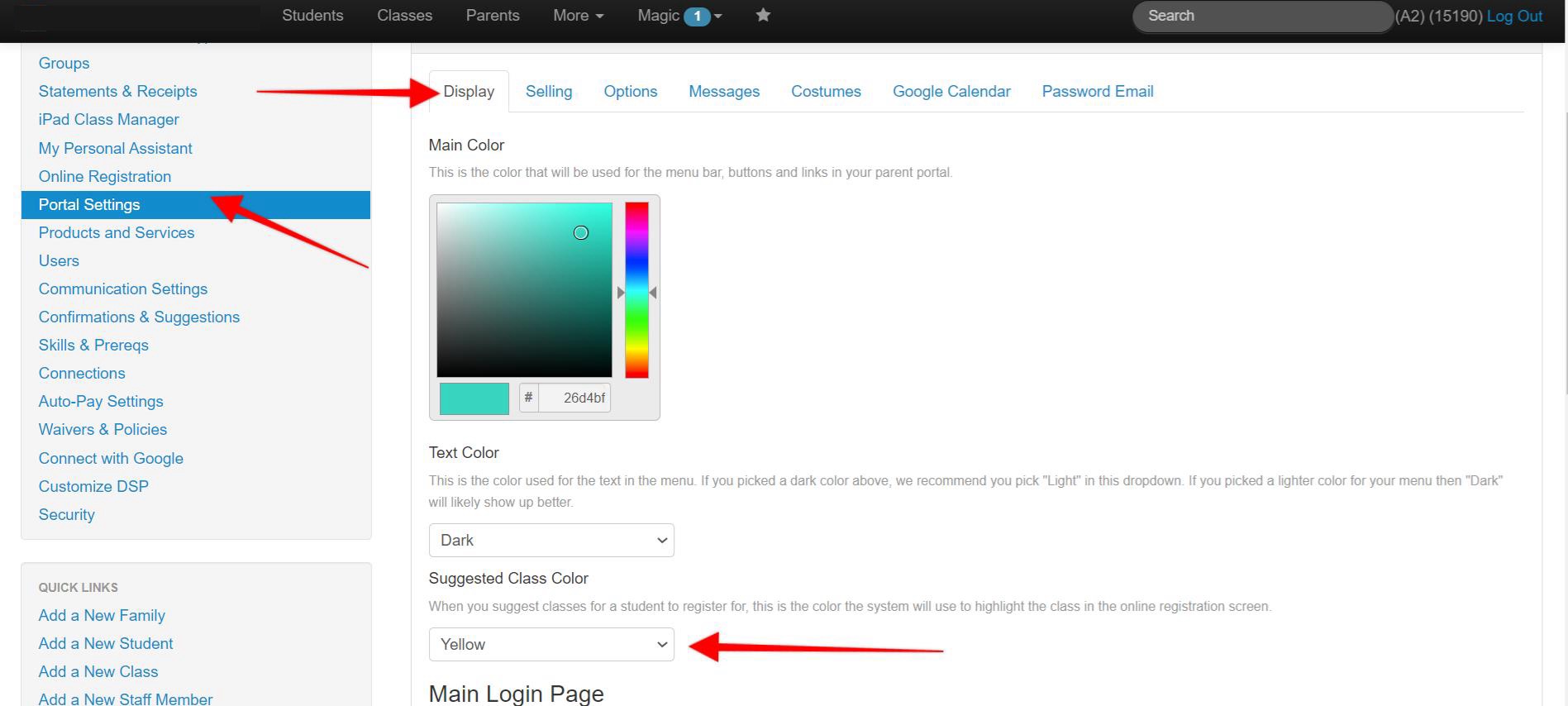The image size is (1568, 706).
Task: Click the right hue slider arrow
Action: pyautogui.click(x=653, y=293)
